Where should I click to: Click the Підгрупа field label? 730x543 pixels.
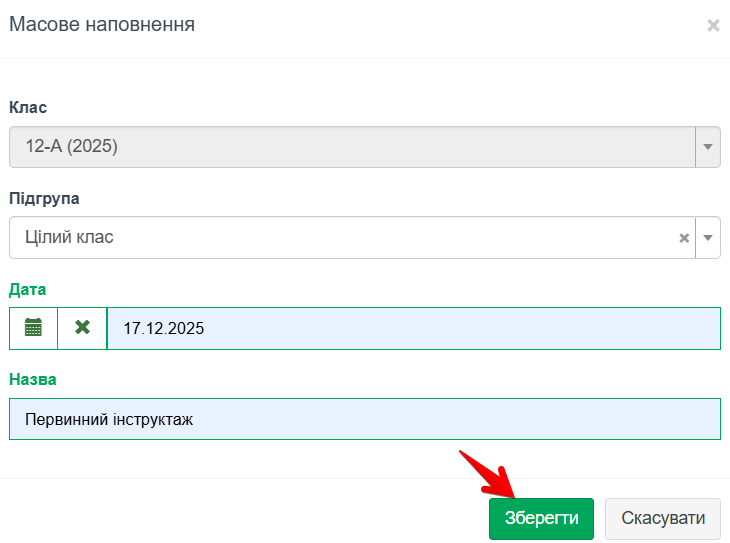44,198
